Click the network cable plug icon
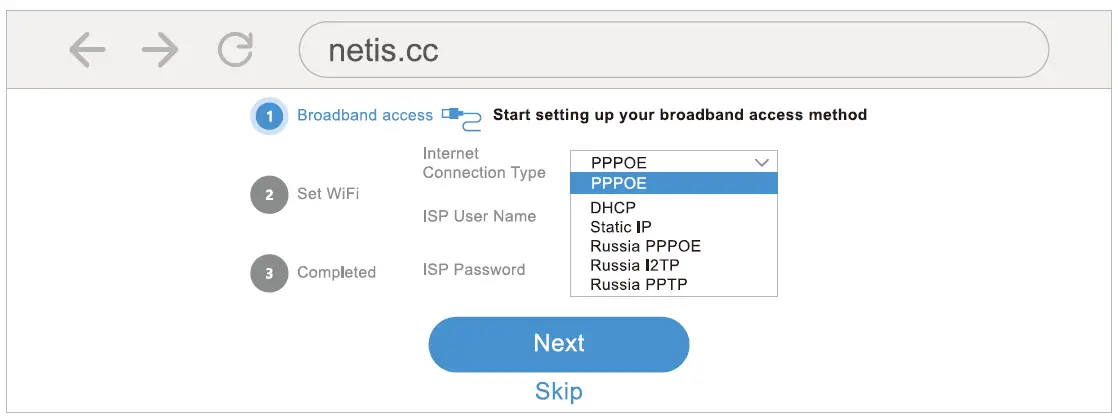 coord(462,116)
